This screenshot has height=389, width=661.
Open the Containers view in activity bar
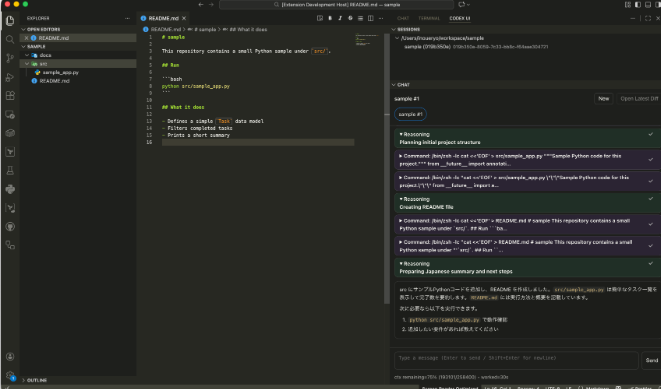(10, 133)
